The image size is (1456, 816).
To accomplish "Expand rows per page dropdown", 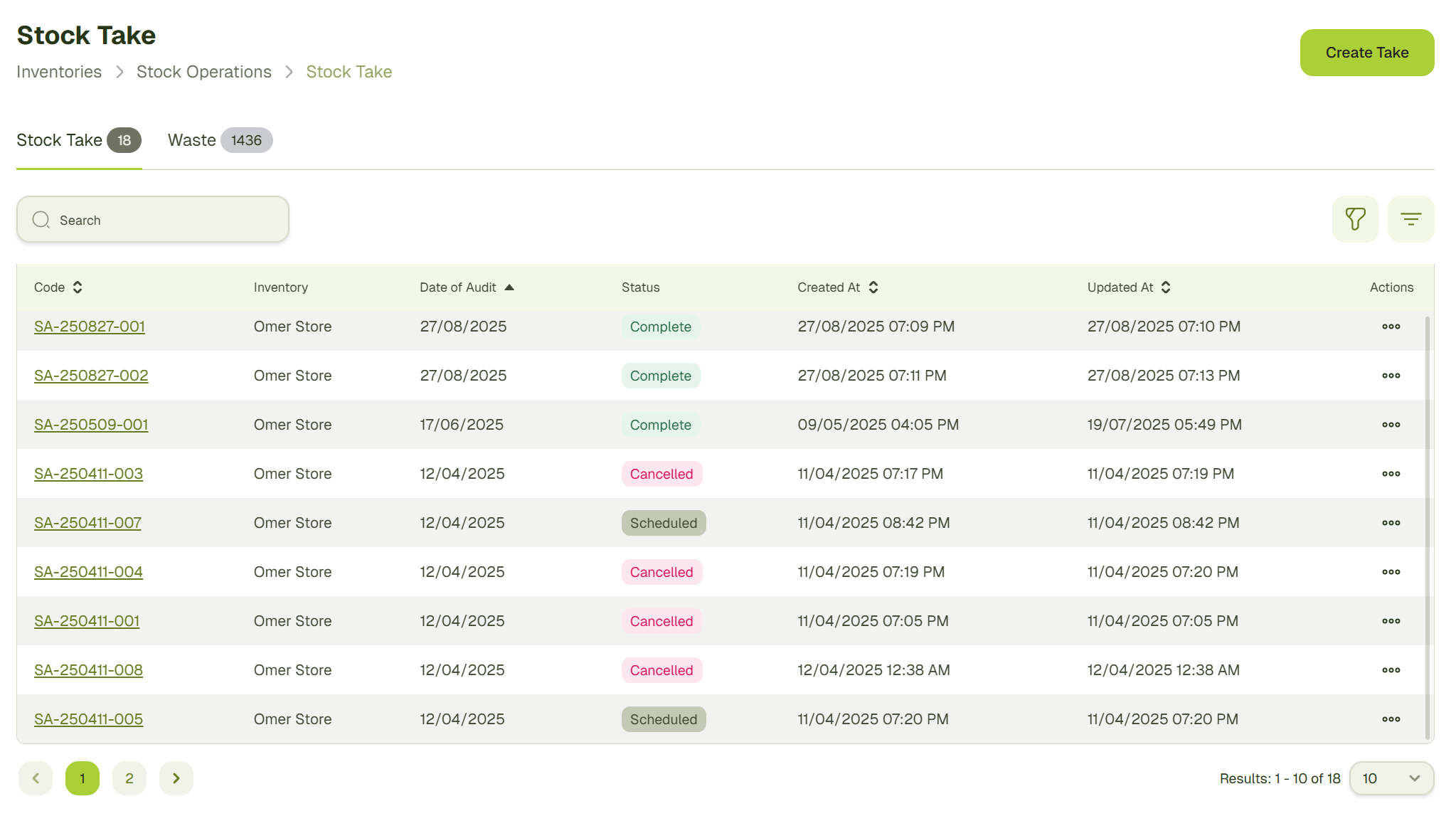I will [1391, 778].
